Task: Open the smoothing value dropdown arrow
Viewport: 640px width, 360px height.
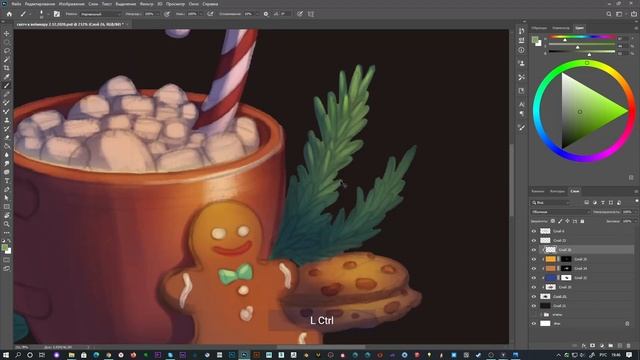Action: click(256, 14)
